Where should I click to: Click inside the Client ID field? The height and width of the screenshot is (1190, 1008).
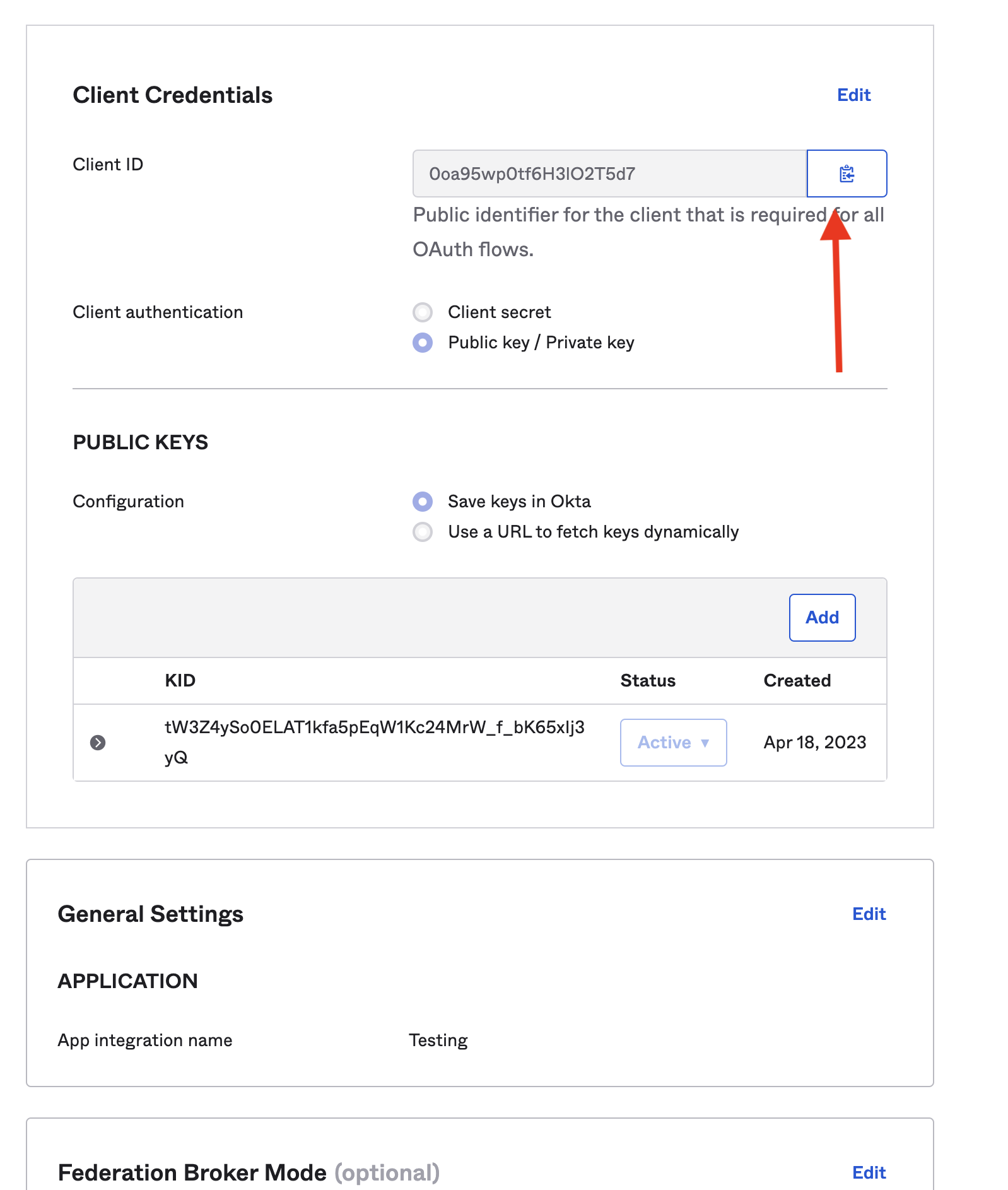[x=609, y=174]
